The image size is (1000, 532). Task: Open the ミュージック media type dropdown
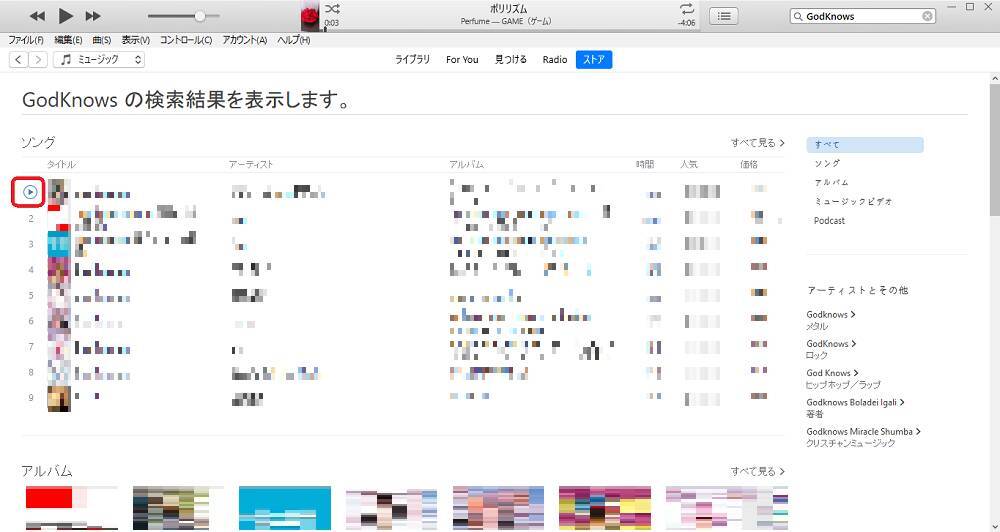point(99,59)
